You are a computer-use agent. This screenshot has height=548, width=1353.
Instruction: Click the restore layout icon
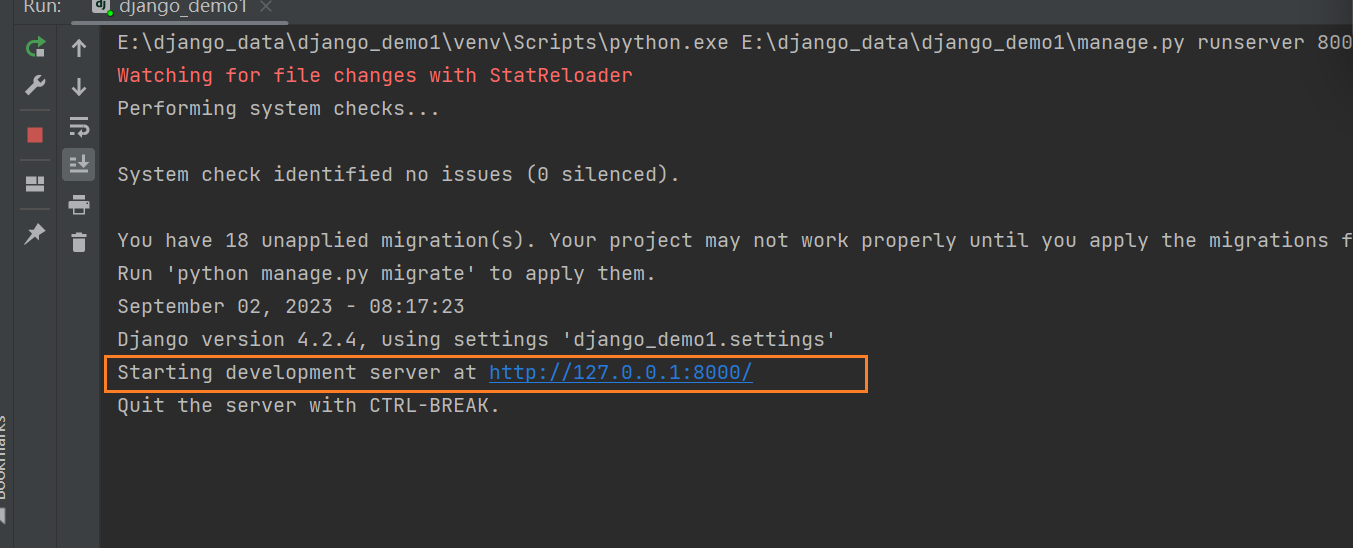click(x=35, y=183)
